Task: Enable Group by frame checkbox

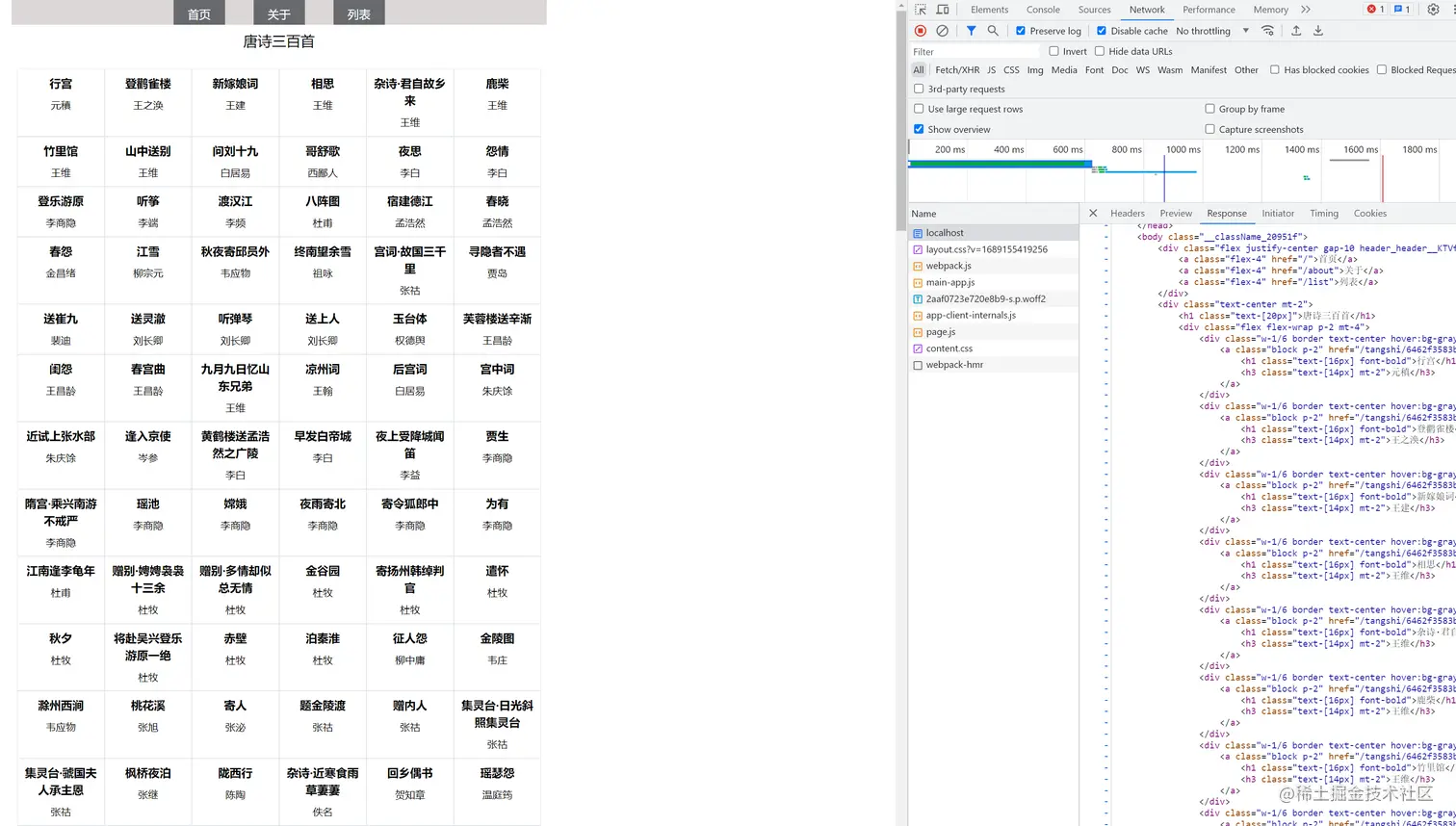Action: 1209,109
